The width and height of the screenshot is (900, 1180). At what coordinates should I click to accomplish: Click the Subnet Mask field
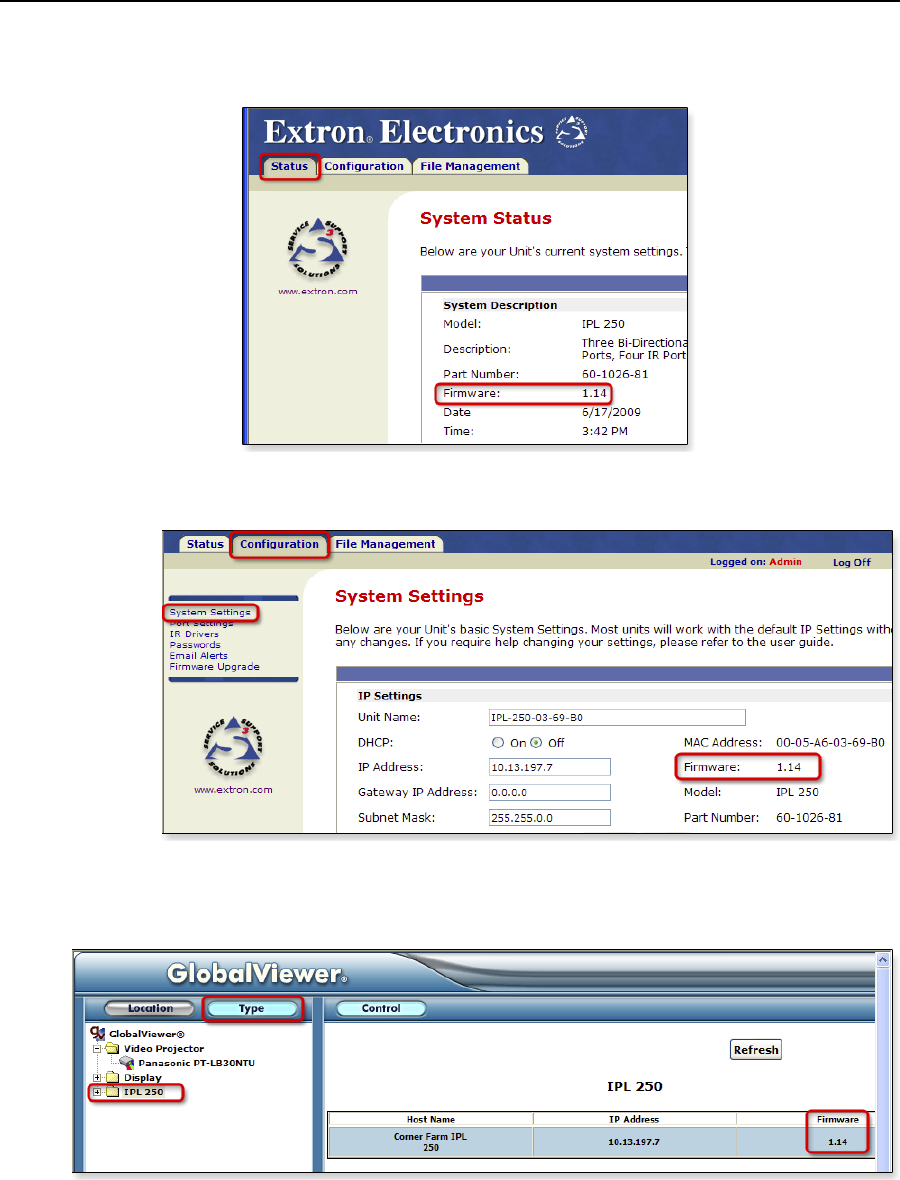pyautogui.click(x=549, y=818)
